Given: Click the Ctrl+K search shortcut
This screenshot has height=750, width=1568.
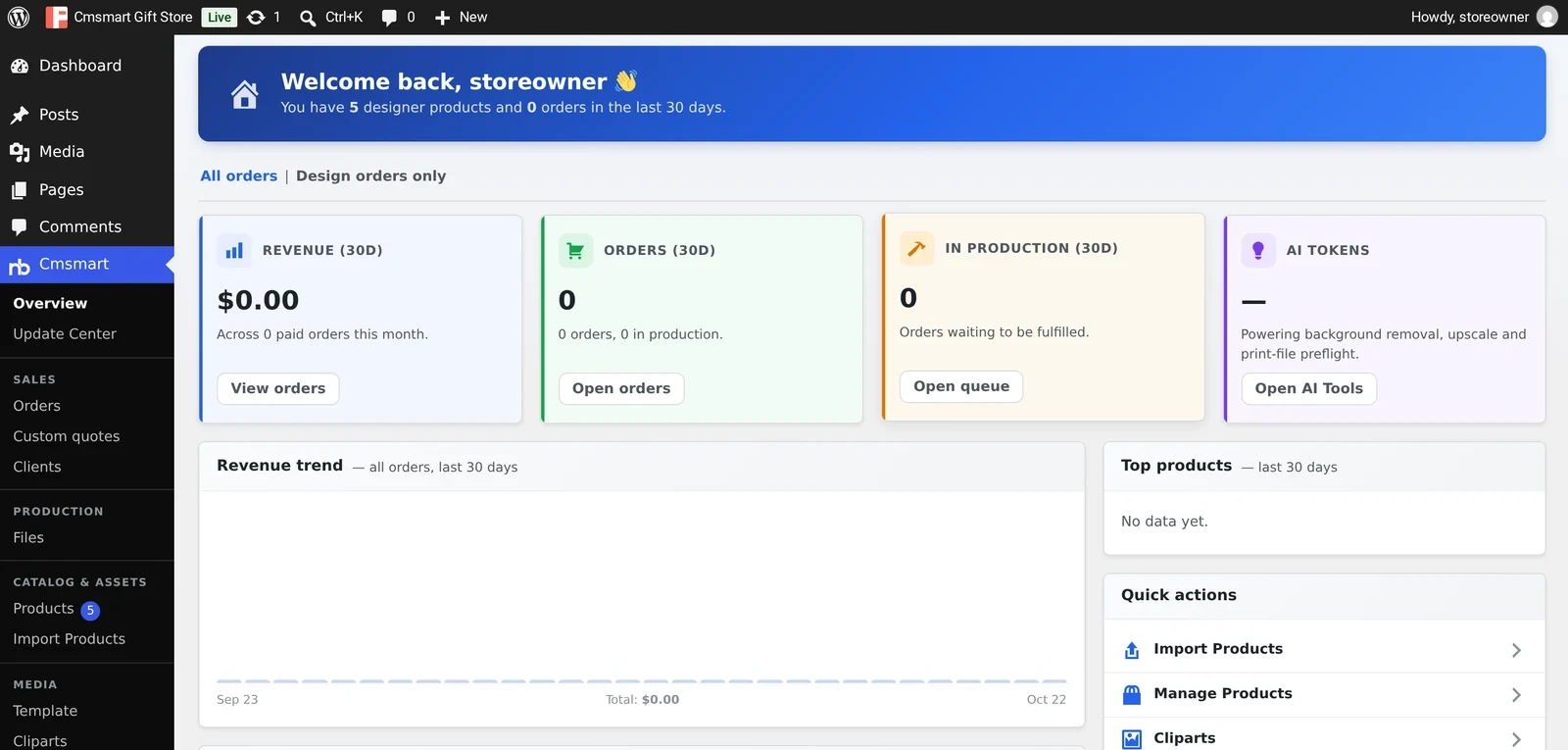Looking at the screenshot, I should 344,18.
